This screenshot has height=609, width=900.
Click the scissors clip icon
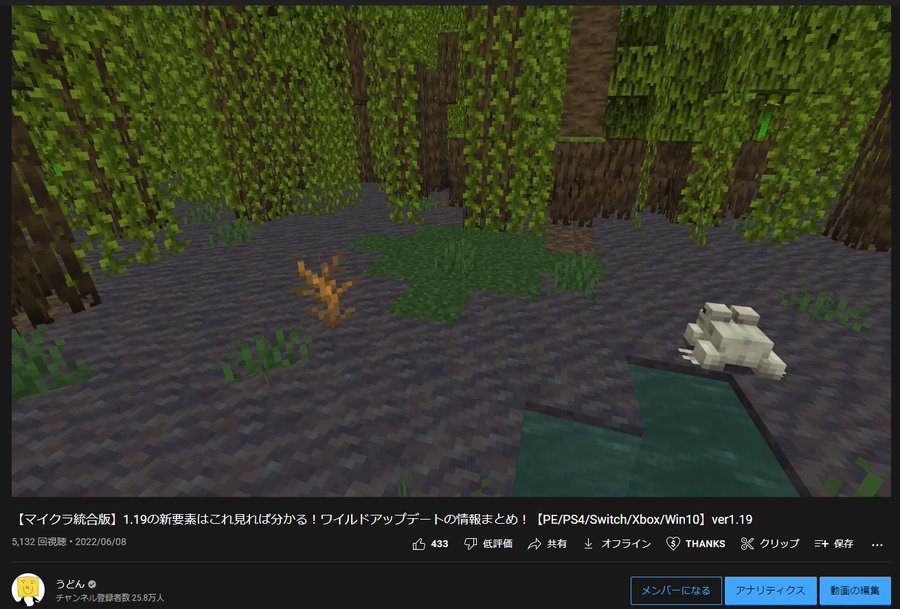tap(747, 544)
